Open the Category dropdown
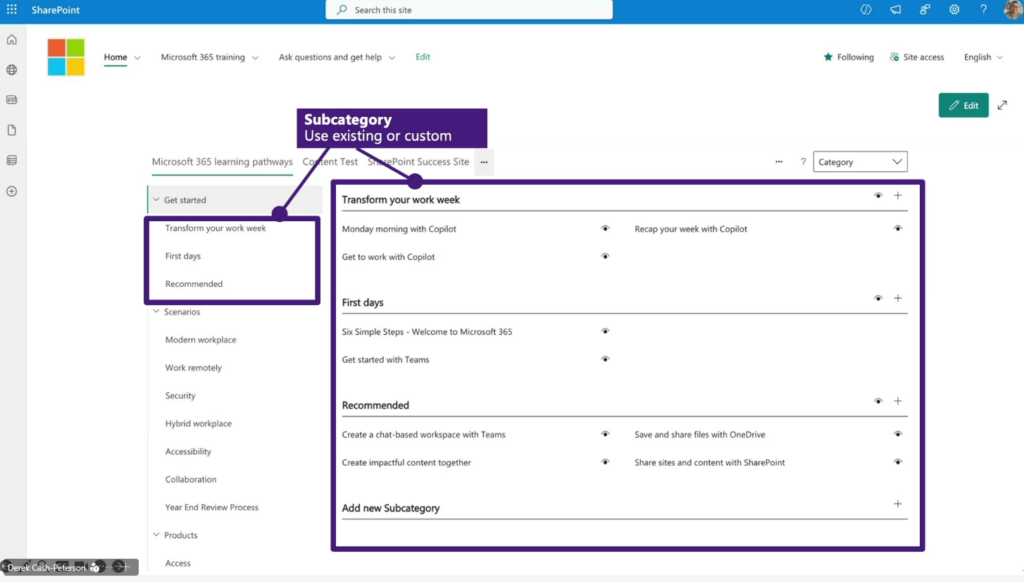This screenshot has width=1024, height=582. click(860, 162)
